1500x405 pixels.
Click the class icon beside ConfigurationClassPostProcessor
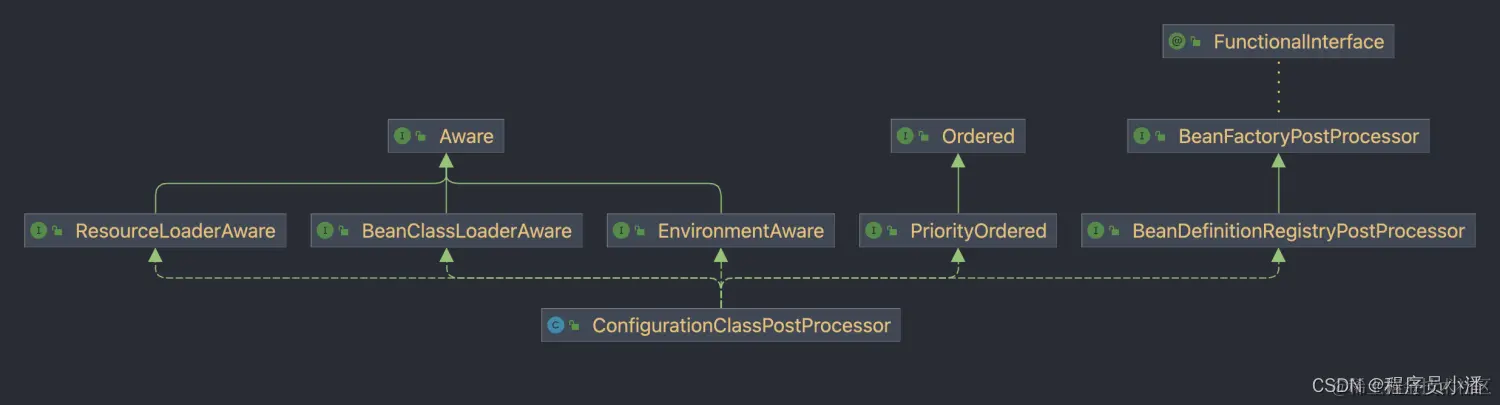(x=556, y=325)
